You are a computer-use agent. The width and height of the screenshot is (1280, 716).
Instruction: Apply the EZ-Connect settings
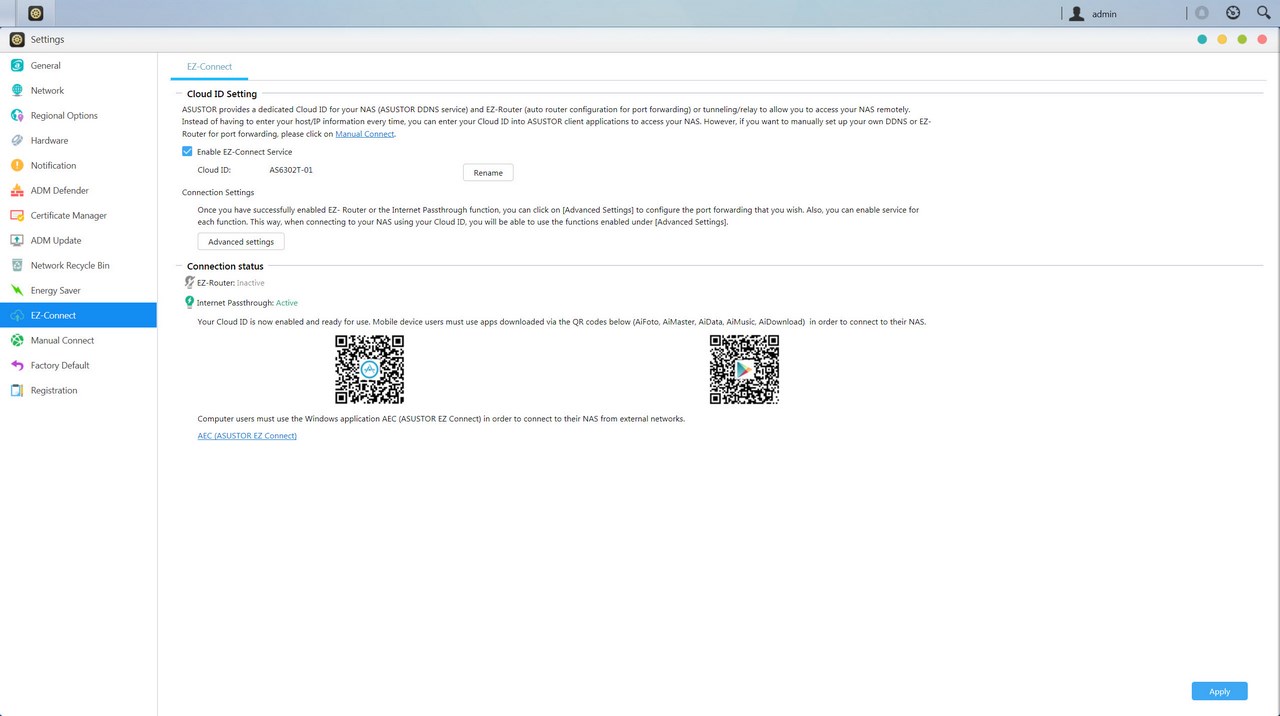click(1220, 692)
